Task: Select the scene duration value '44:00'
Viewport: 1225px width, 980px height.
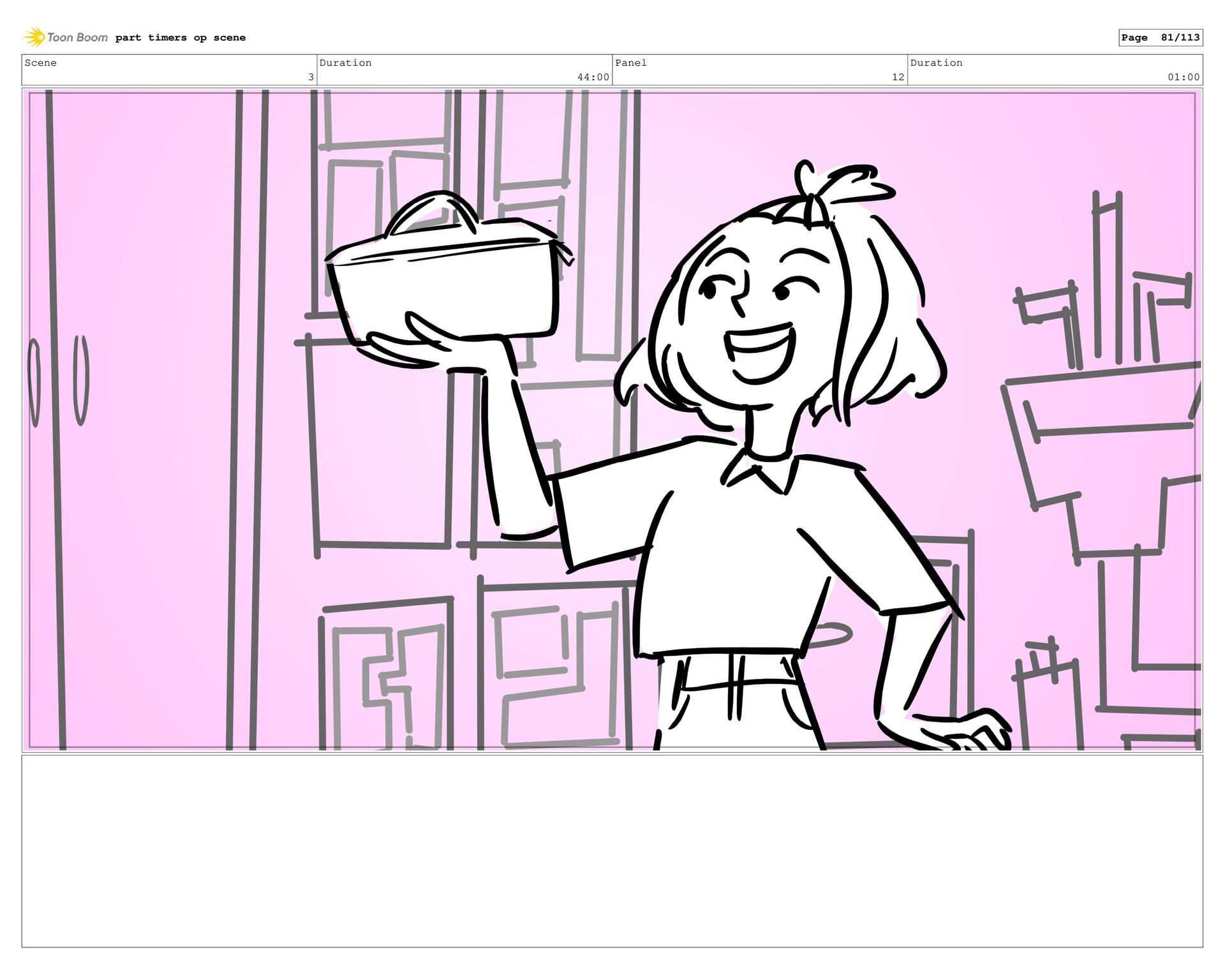Action: pyautogui.click(x=593, y=77)
